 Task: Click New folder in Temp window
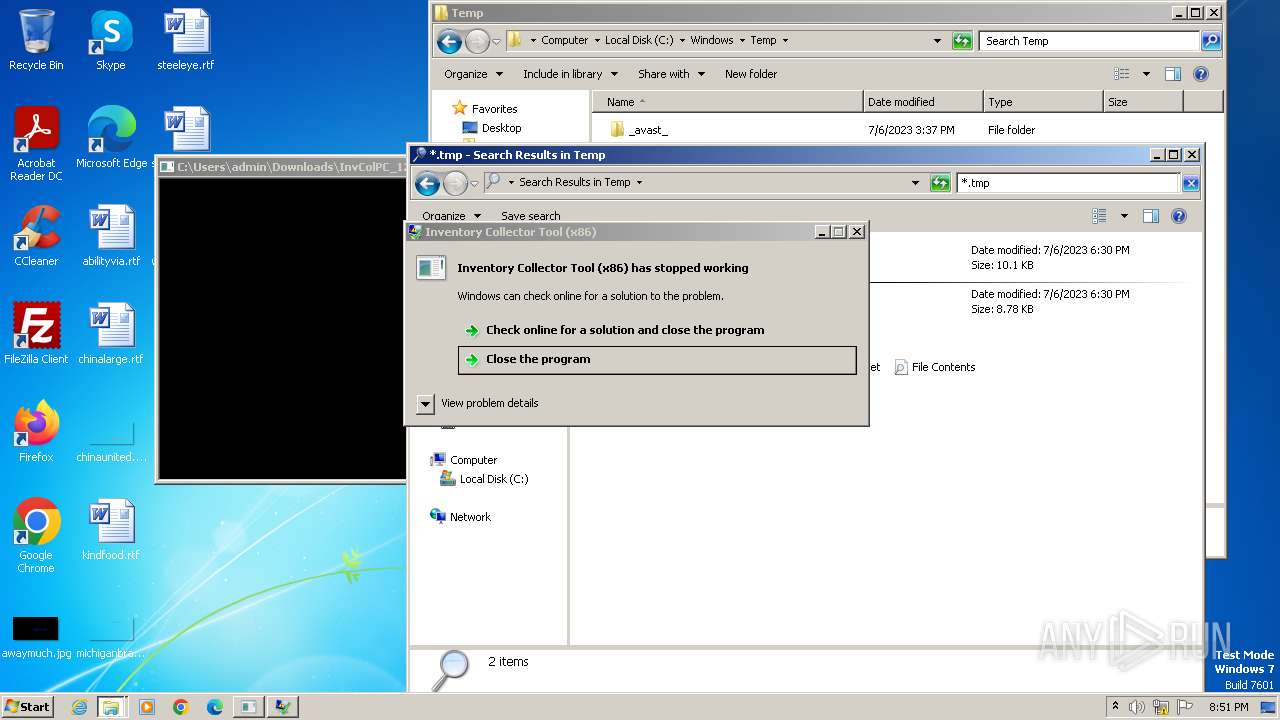tap(751, 74)
